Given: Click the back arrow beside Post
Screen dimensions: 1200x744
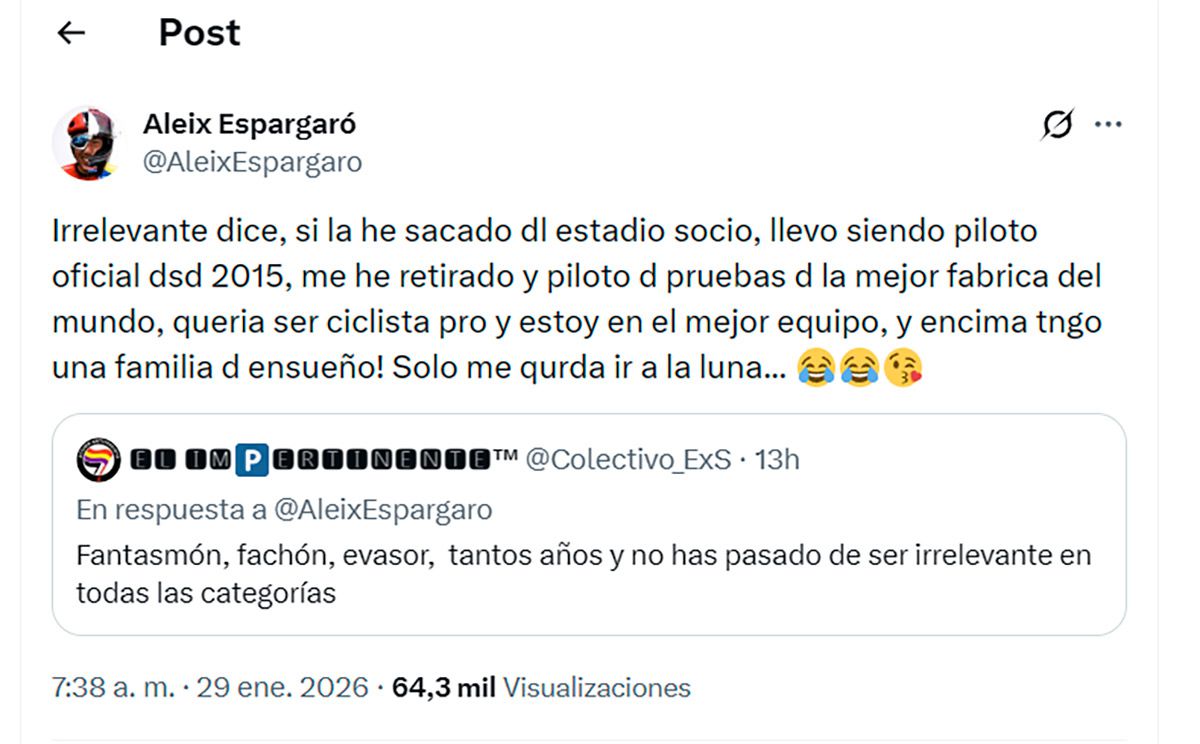Looking at the screenshot, I should [x=71, y=33].
